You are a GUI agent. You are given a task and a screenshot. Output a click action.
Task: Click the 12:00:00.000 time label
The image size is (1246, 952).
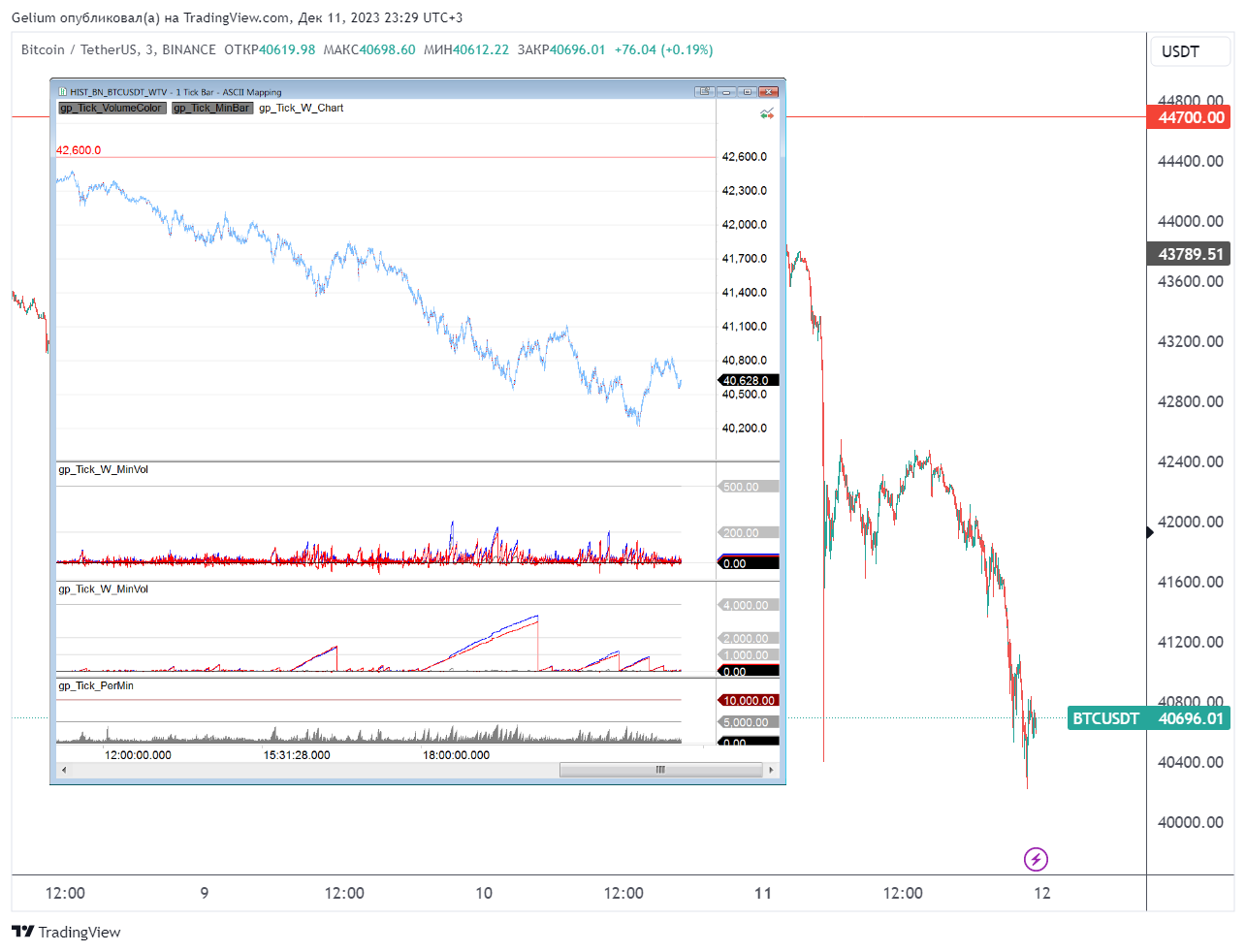click(138, 754)
